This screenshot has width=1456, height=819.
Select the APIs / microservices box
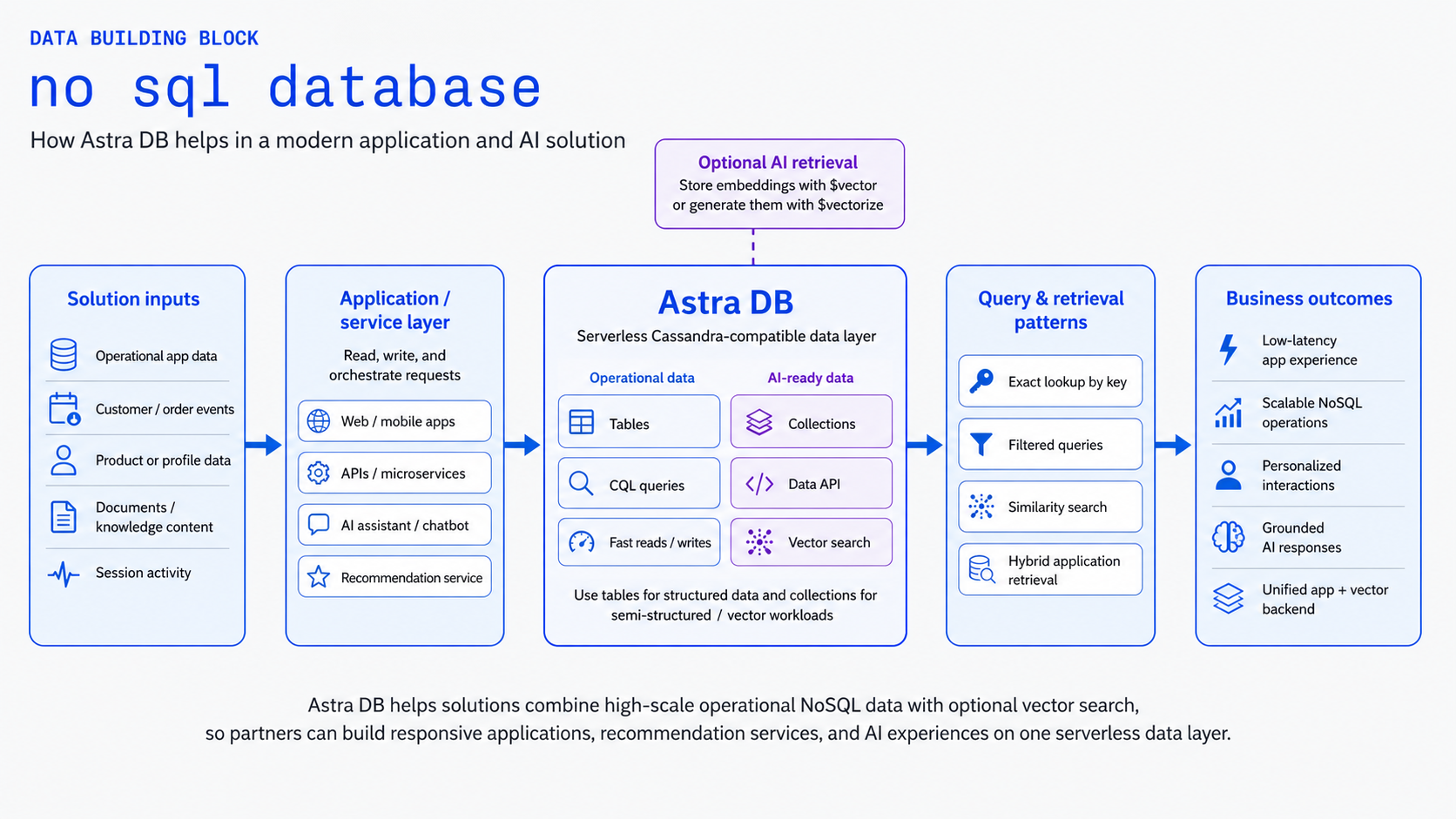(394, 473)
